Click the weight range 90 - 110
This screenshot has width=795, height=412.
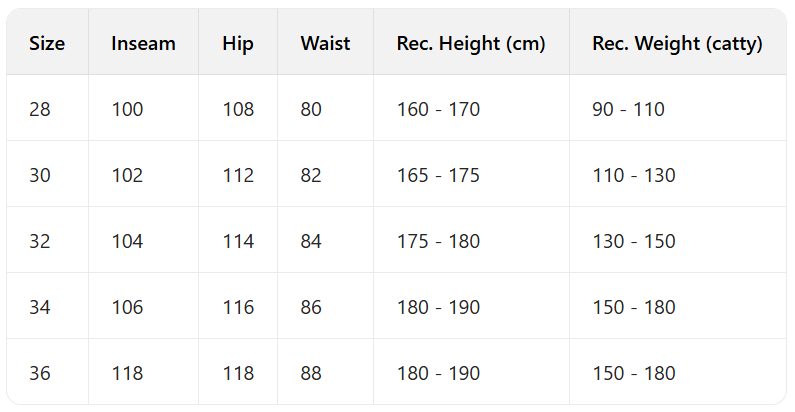click(x=628, y=109)
